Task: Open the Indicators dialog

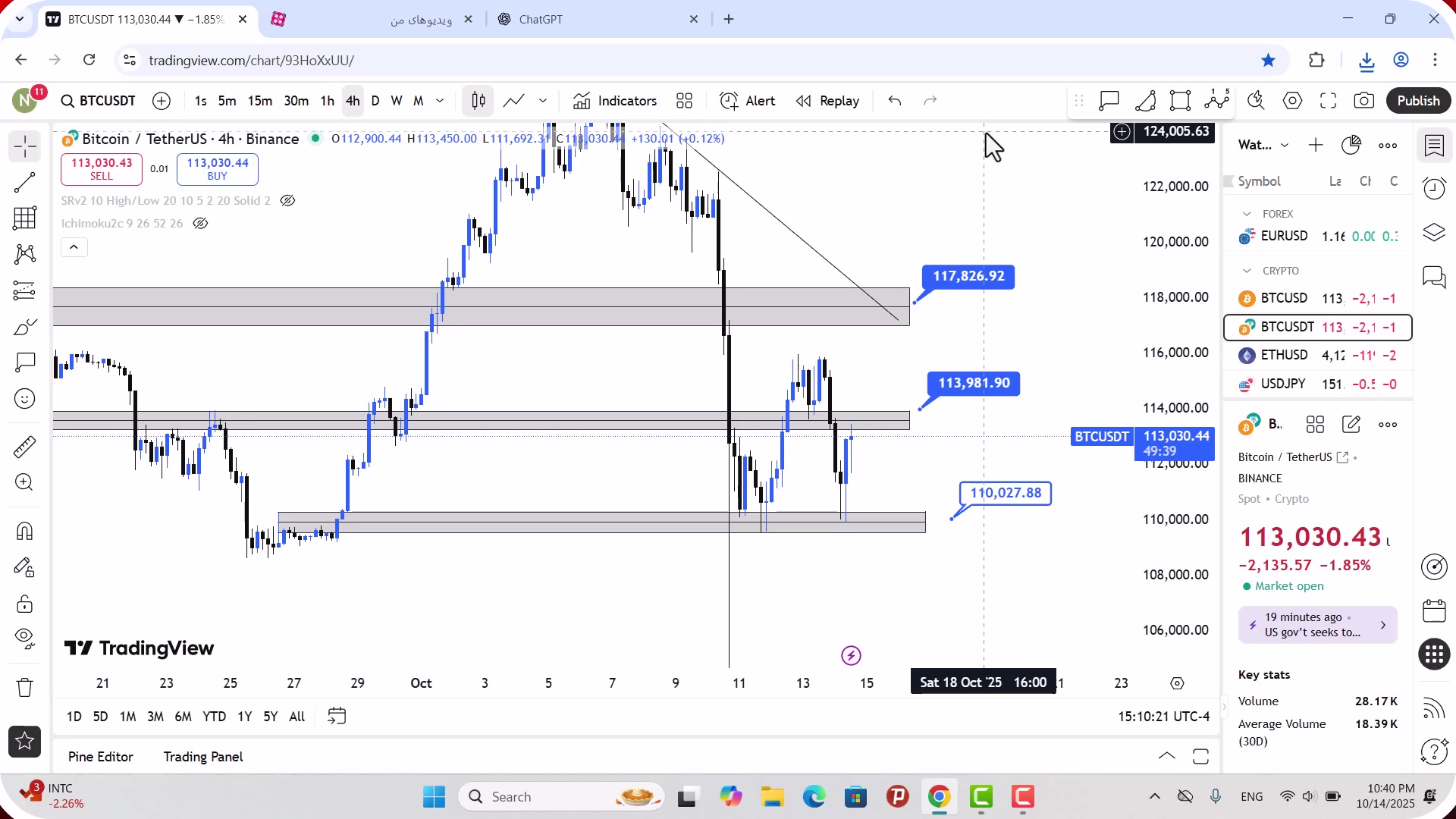Action: click(x=615, y=101)
